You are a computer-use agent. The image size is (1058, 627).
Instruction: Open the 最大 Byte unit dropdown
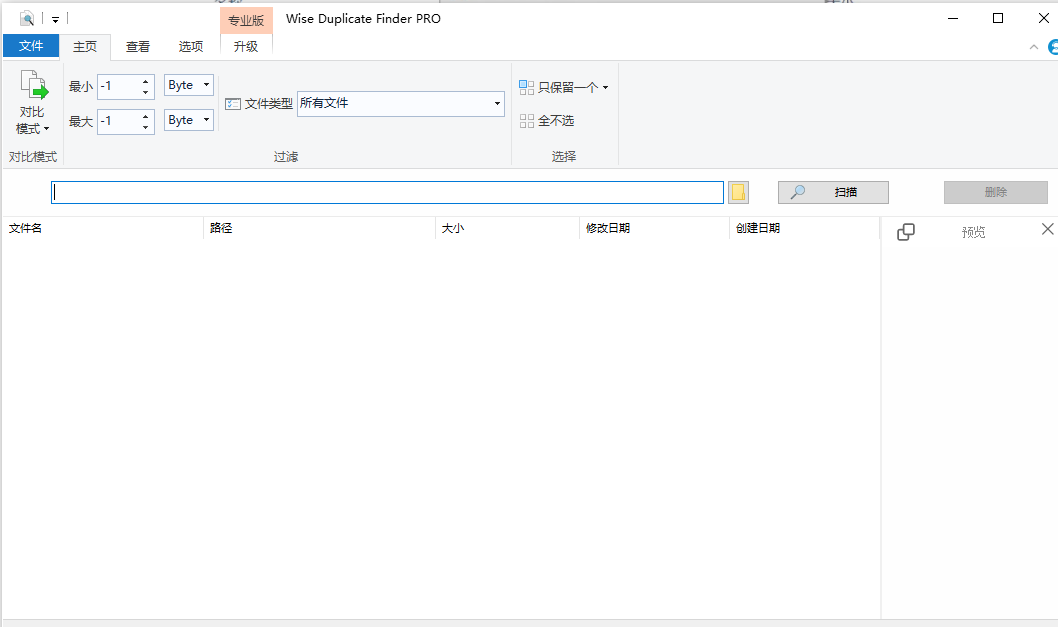pyautogui.click(x=189, y=120)
